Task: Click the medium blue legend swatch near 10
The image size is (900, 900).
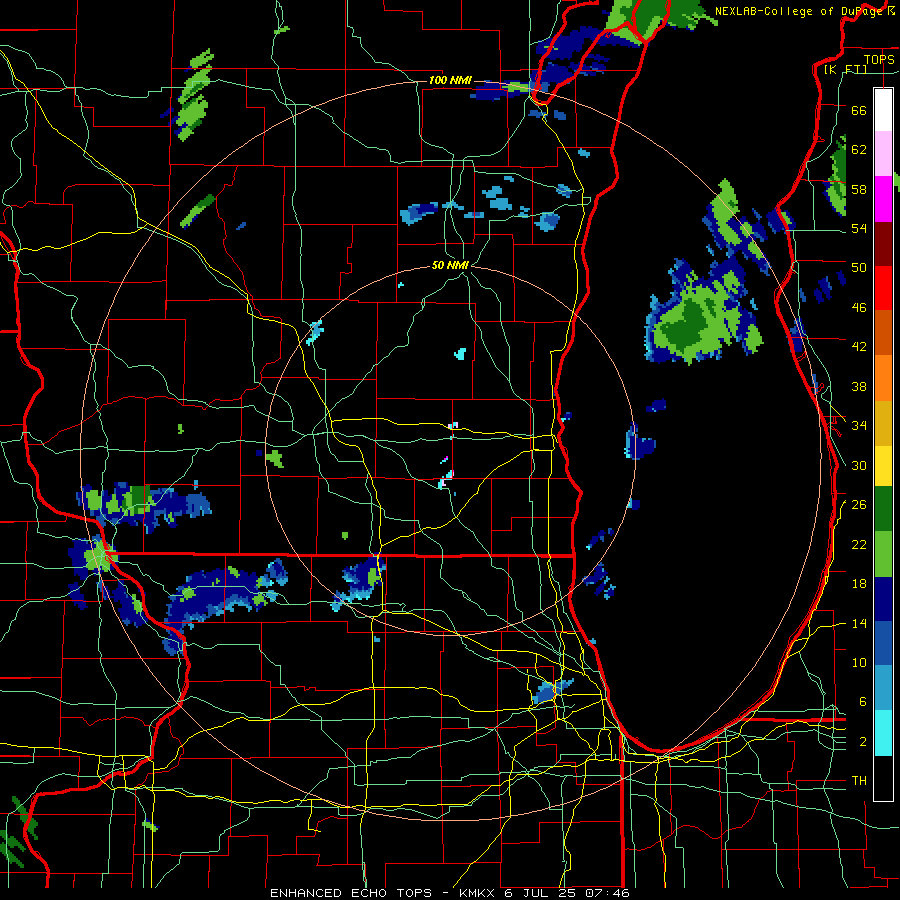Action: [883, 643]
